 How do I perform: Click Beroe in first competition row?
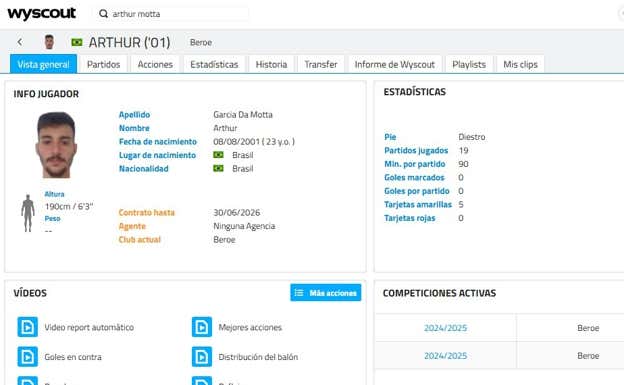588,328
